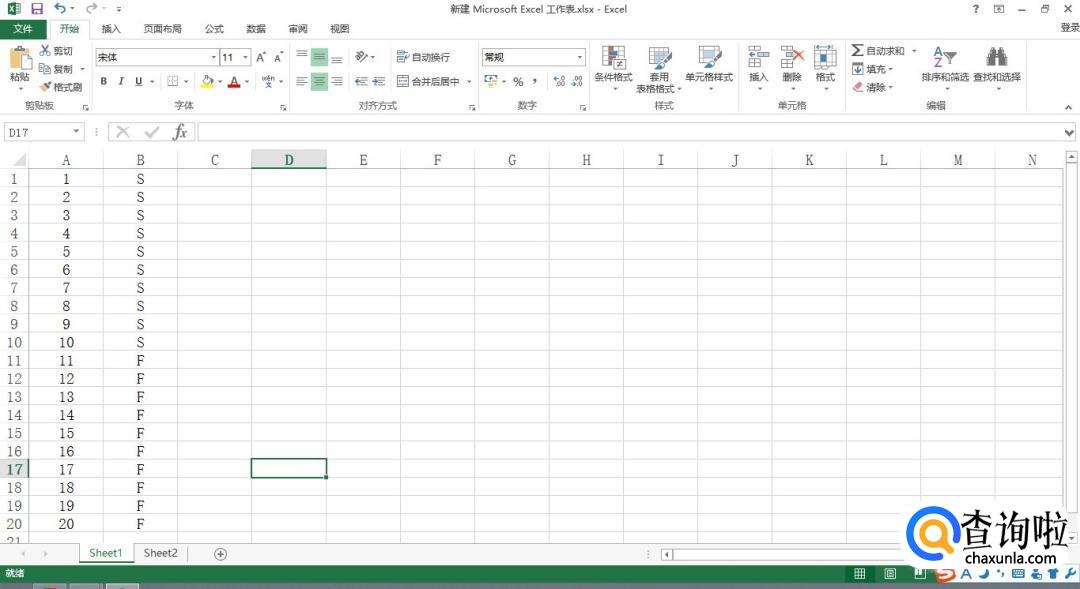Apply comma style
Image resolution: width=1080 pixels, height=589 pixels.
coord(535,81)
